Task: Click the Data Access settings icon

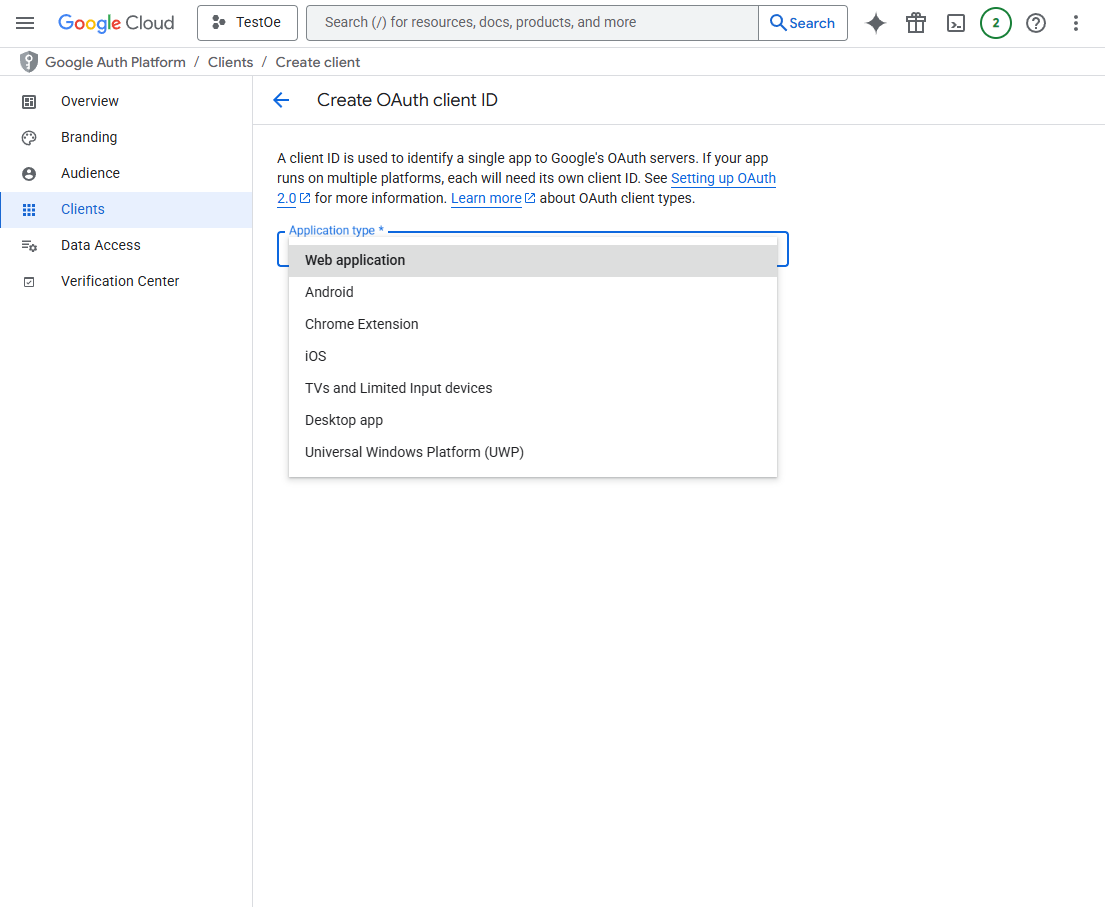Action: (29, 245)
